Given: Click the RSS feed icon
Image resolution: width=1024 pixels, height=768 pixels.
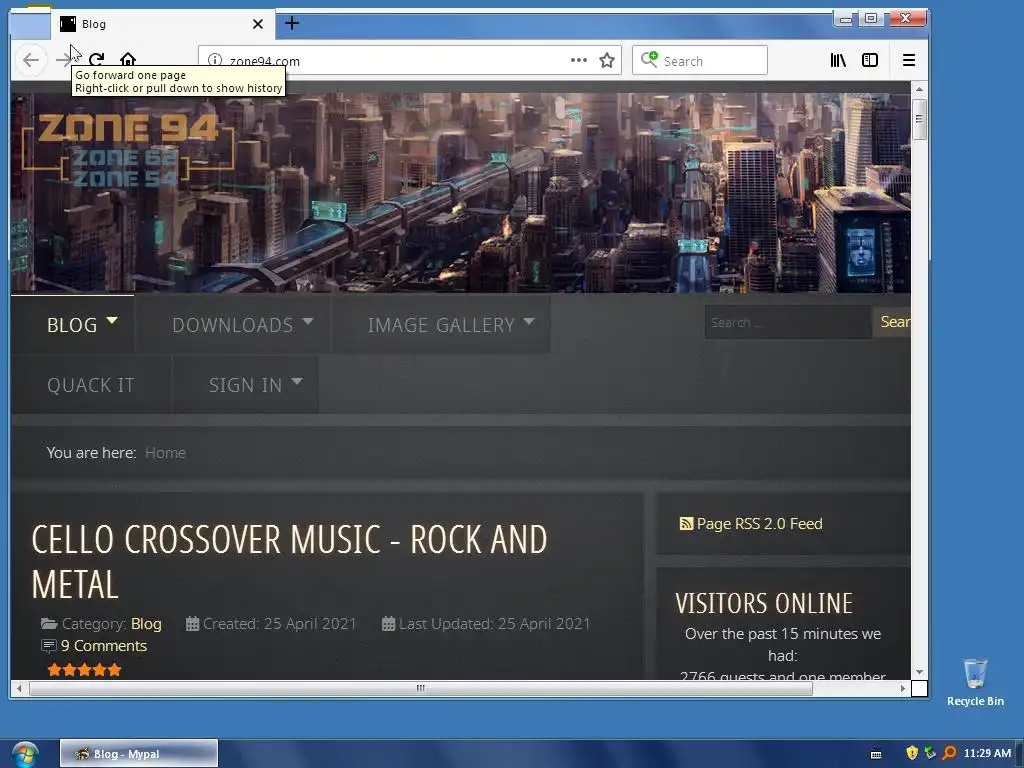Looking at the screenshot, I should 686,524.
